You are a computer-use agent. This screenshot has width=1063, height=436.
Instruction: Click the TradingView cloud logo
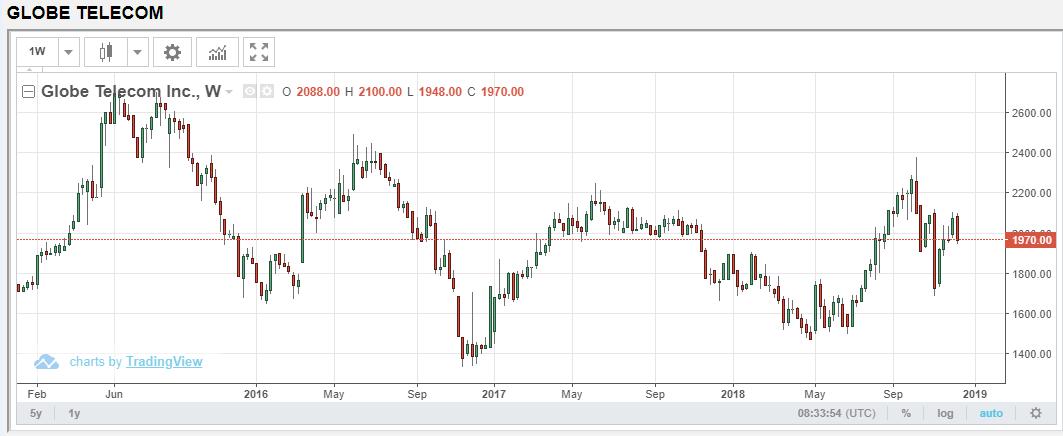(x=47, y=362)
